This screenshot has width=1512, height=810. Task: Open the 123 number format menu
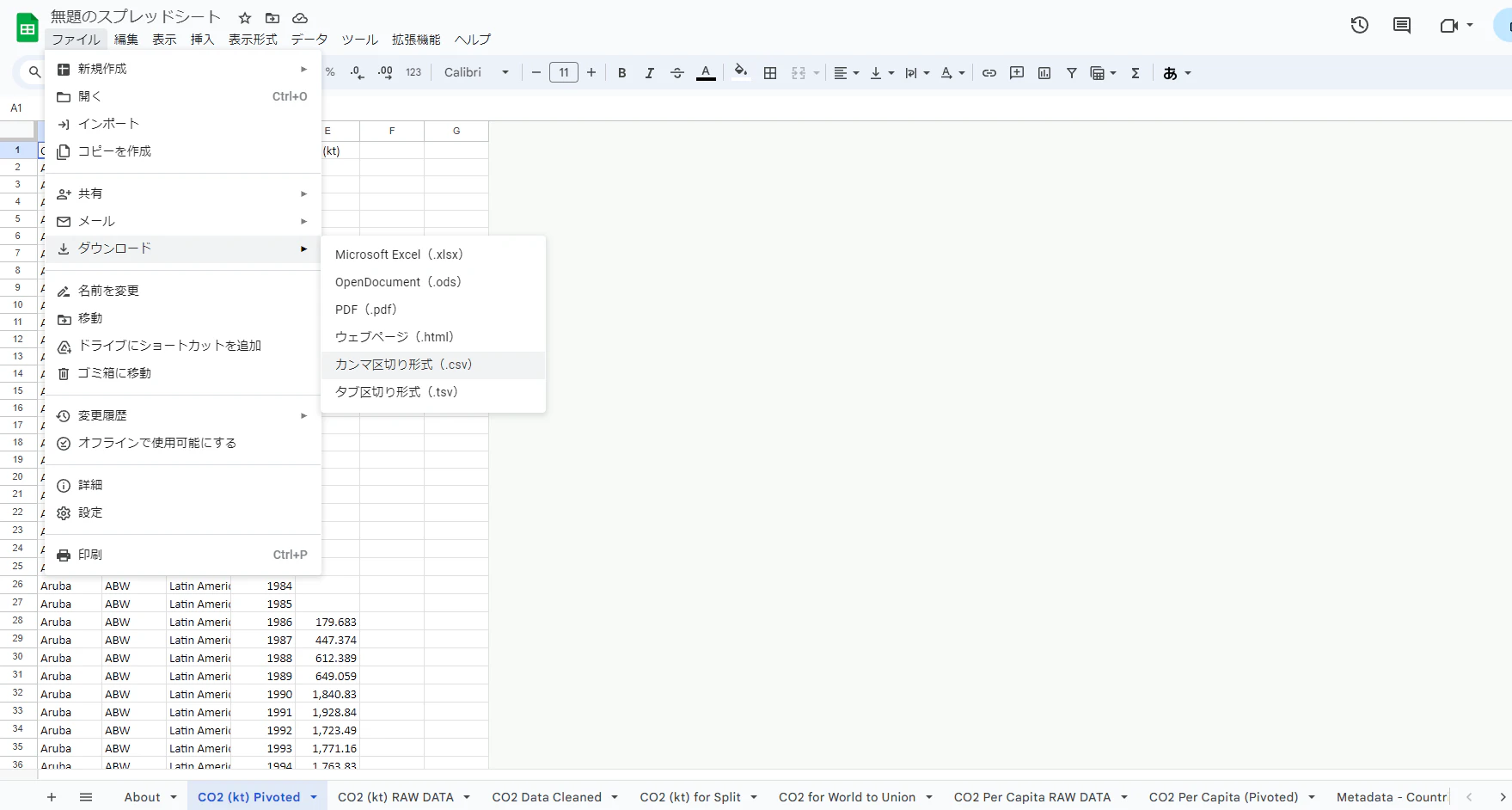(x=413, y=73)
